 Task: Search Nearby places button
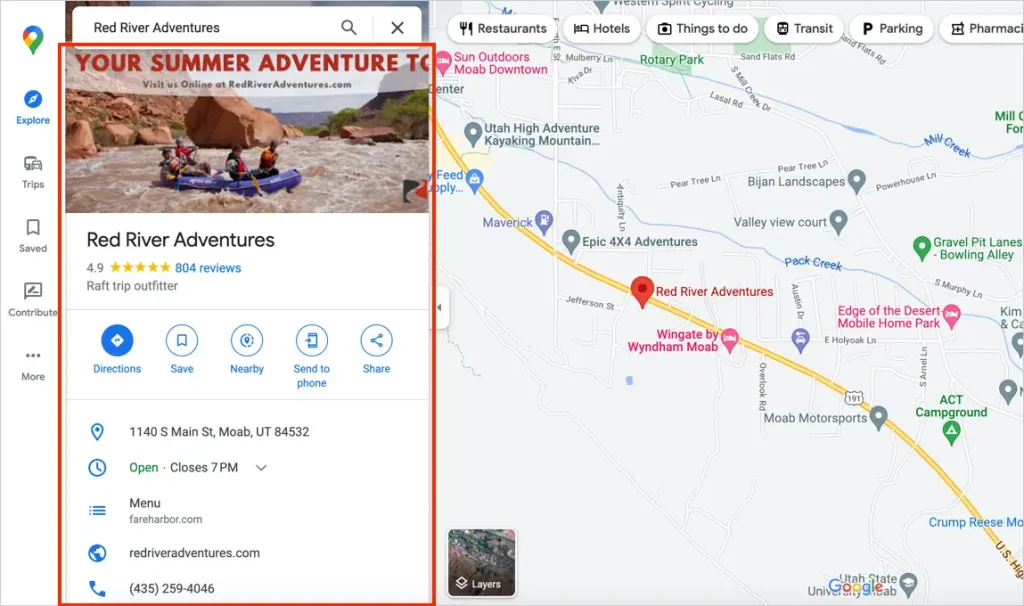pyautogui.click(x=247, y=349)
